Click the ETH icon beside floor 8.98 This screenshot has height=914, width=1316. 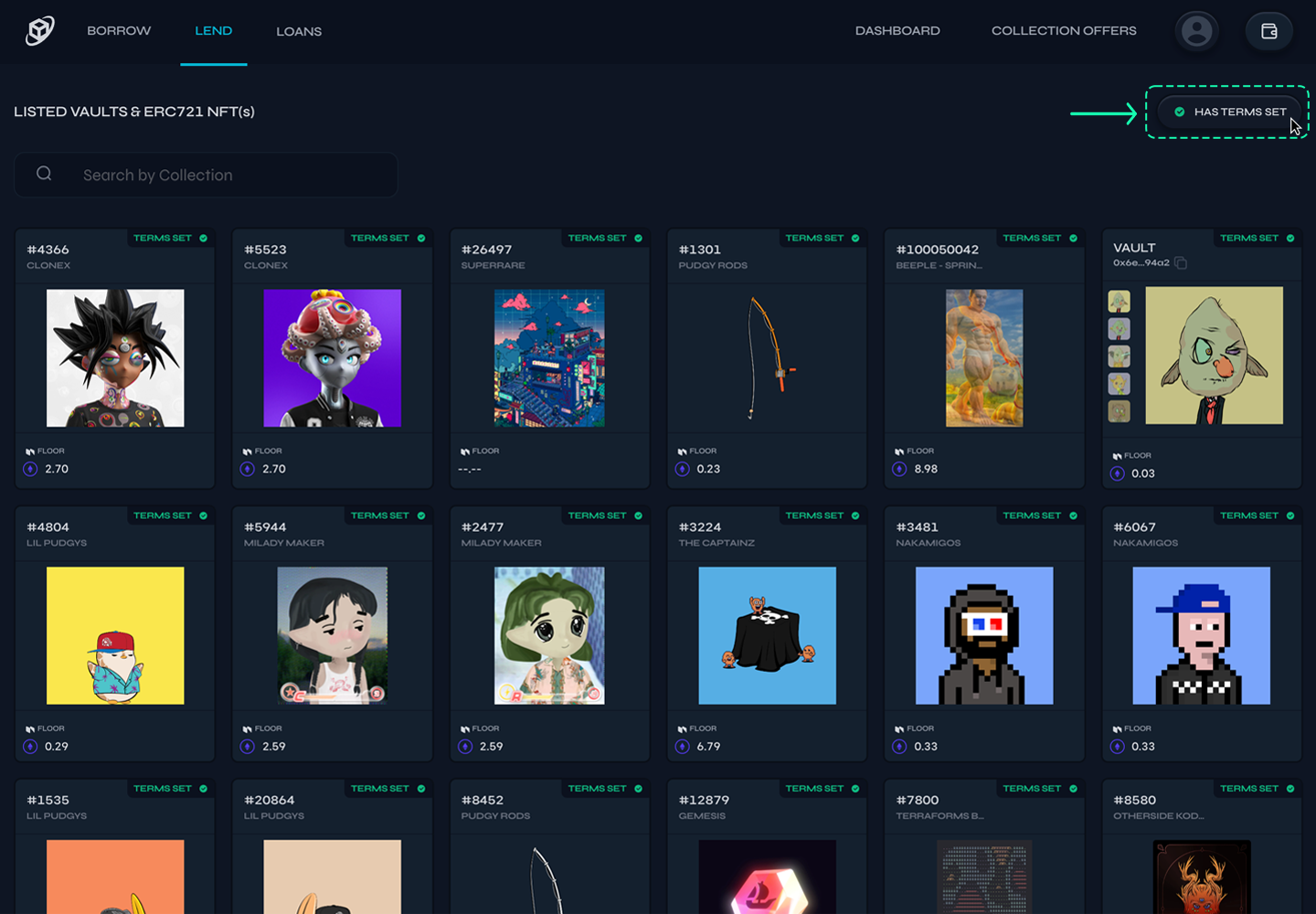click(899, 469)
